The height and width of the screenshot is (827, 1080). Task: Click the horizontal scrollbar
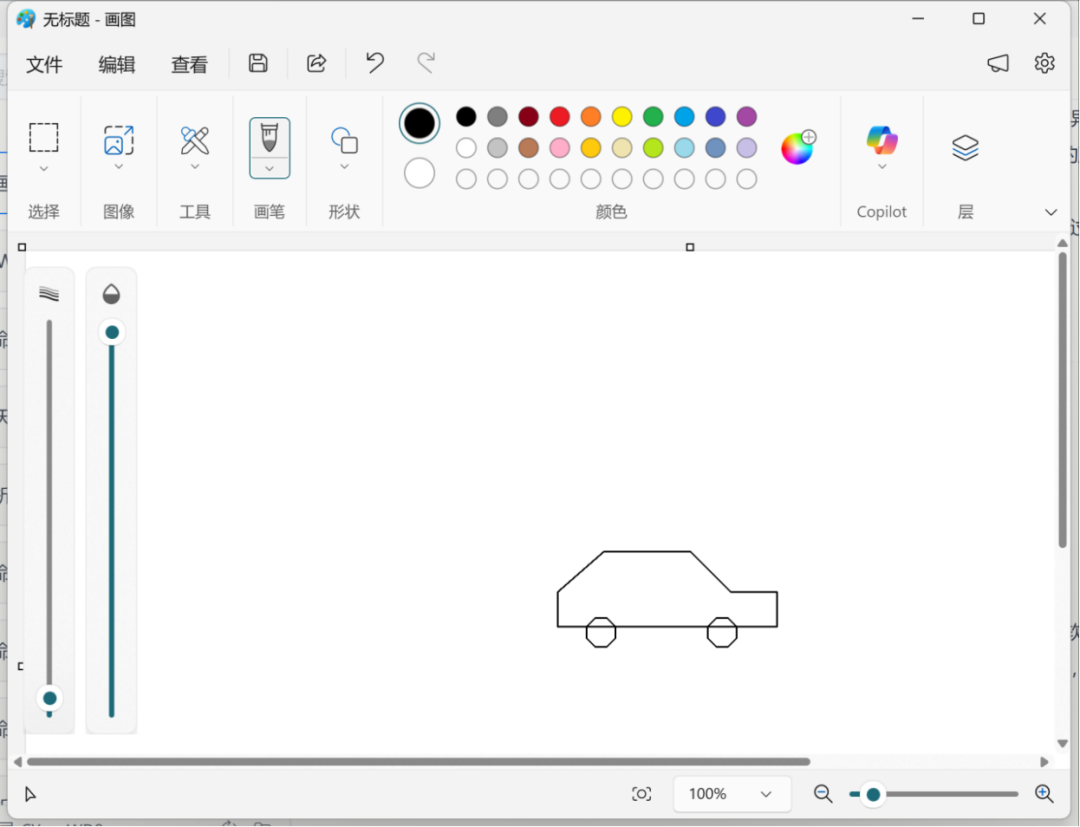(418, 762)
